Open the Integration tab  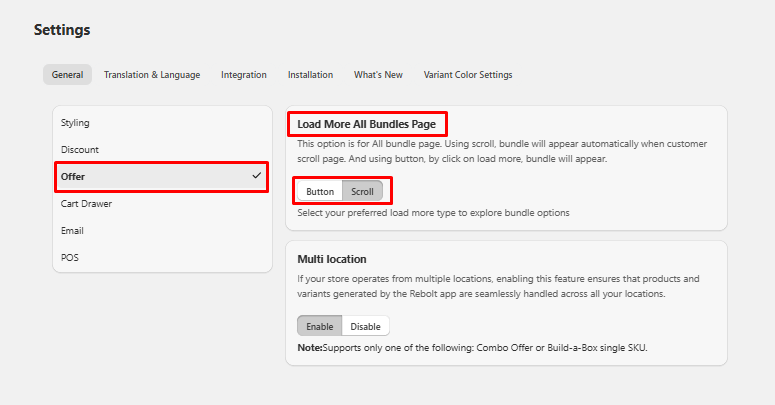[x=244, y=75]
